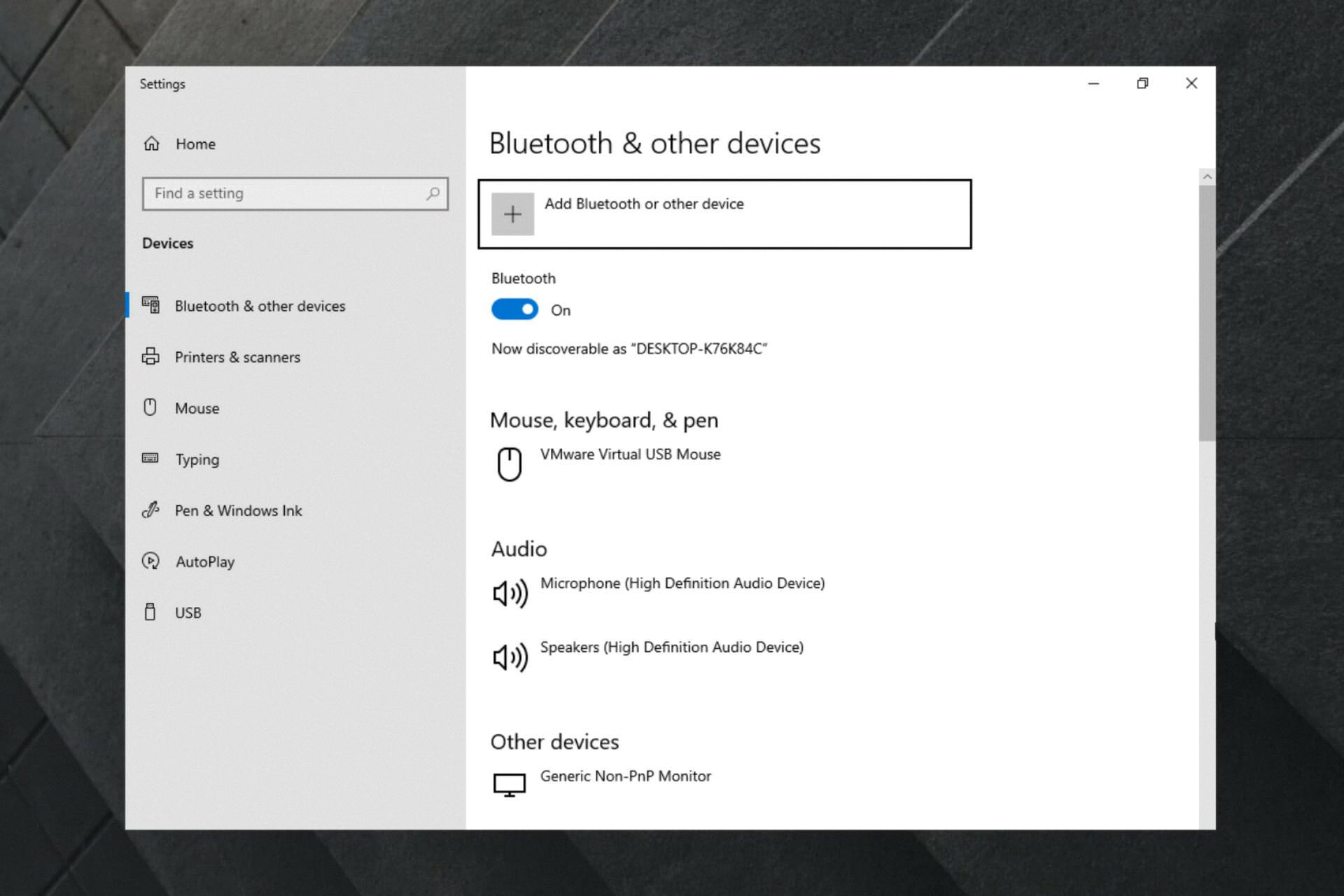This screenshot has height=896, width=1344.
Task: Select the VMware Virtual USB Mouse entry
Action: (630, 454)
